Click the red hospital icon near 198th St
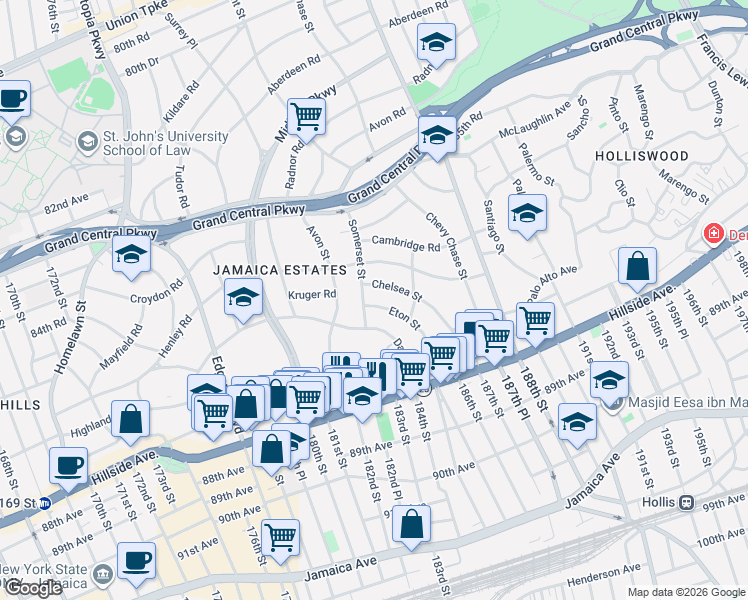Image resolution: width=748 pixels, height=600 pixels. pos(714,234)
